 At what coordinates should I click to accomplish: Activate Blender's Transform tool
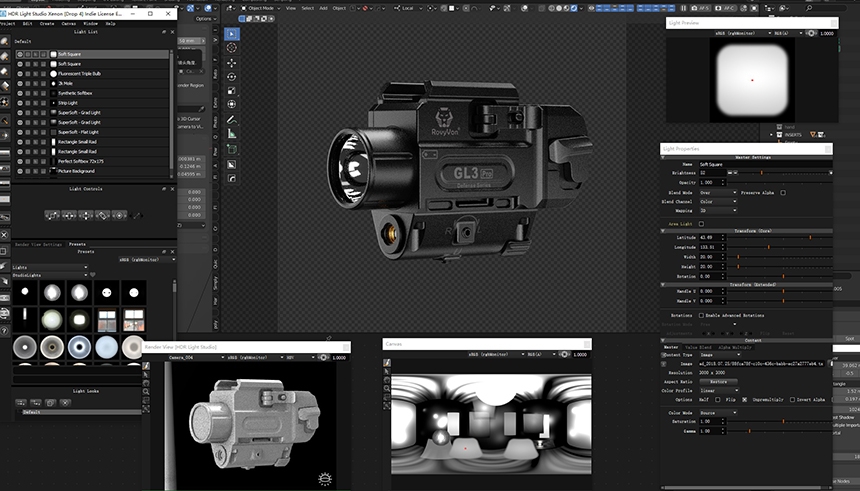click(231, 104)
